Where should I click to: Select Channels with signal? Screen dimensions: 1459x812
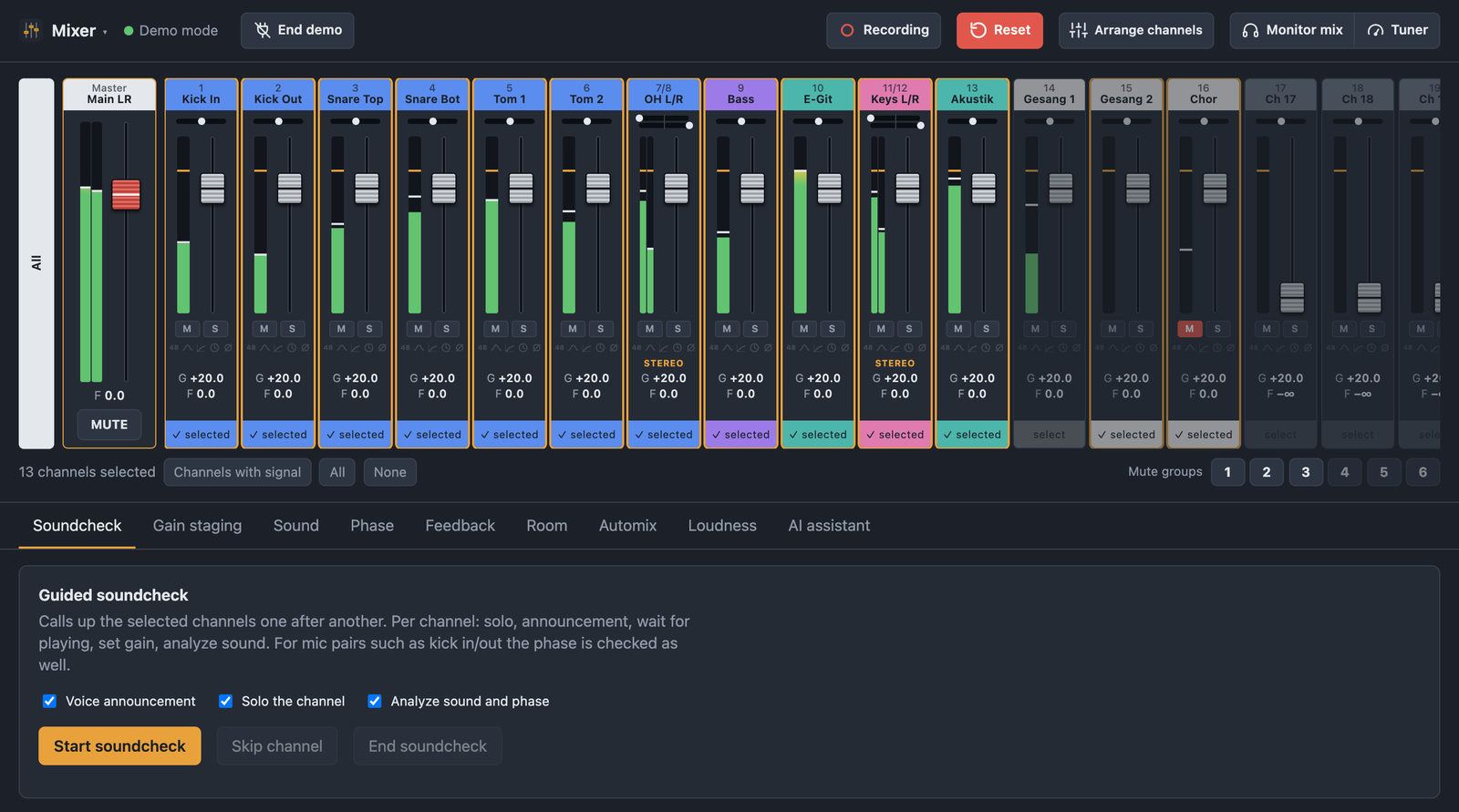coord(237,472)
